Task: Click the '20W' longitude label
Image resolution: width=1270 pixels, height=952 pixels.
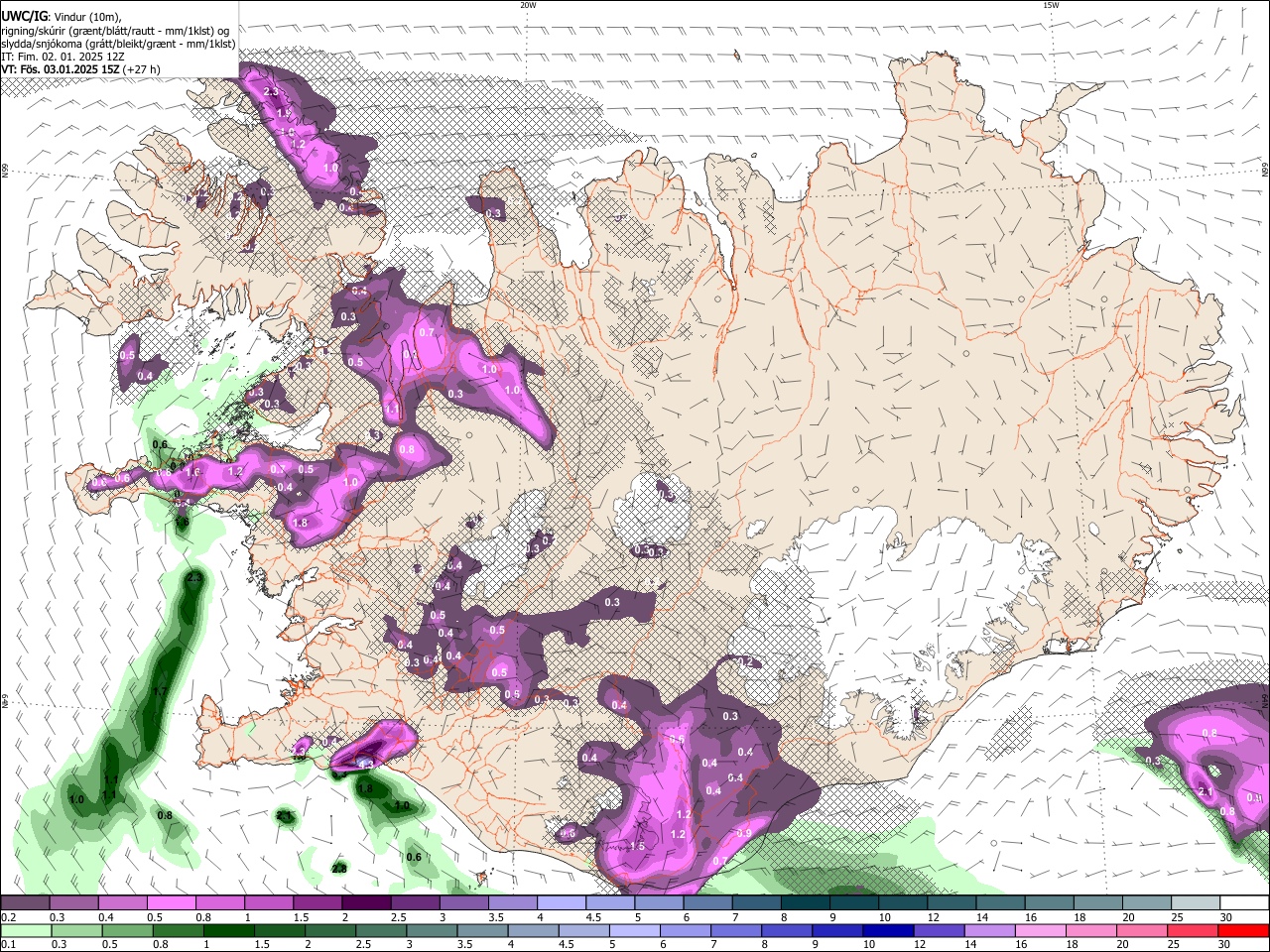Action: coord(528,5)
